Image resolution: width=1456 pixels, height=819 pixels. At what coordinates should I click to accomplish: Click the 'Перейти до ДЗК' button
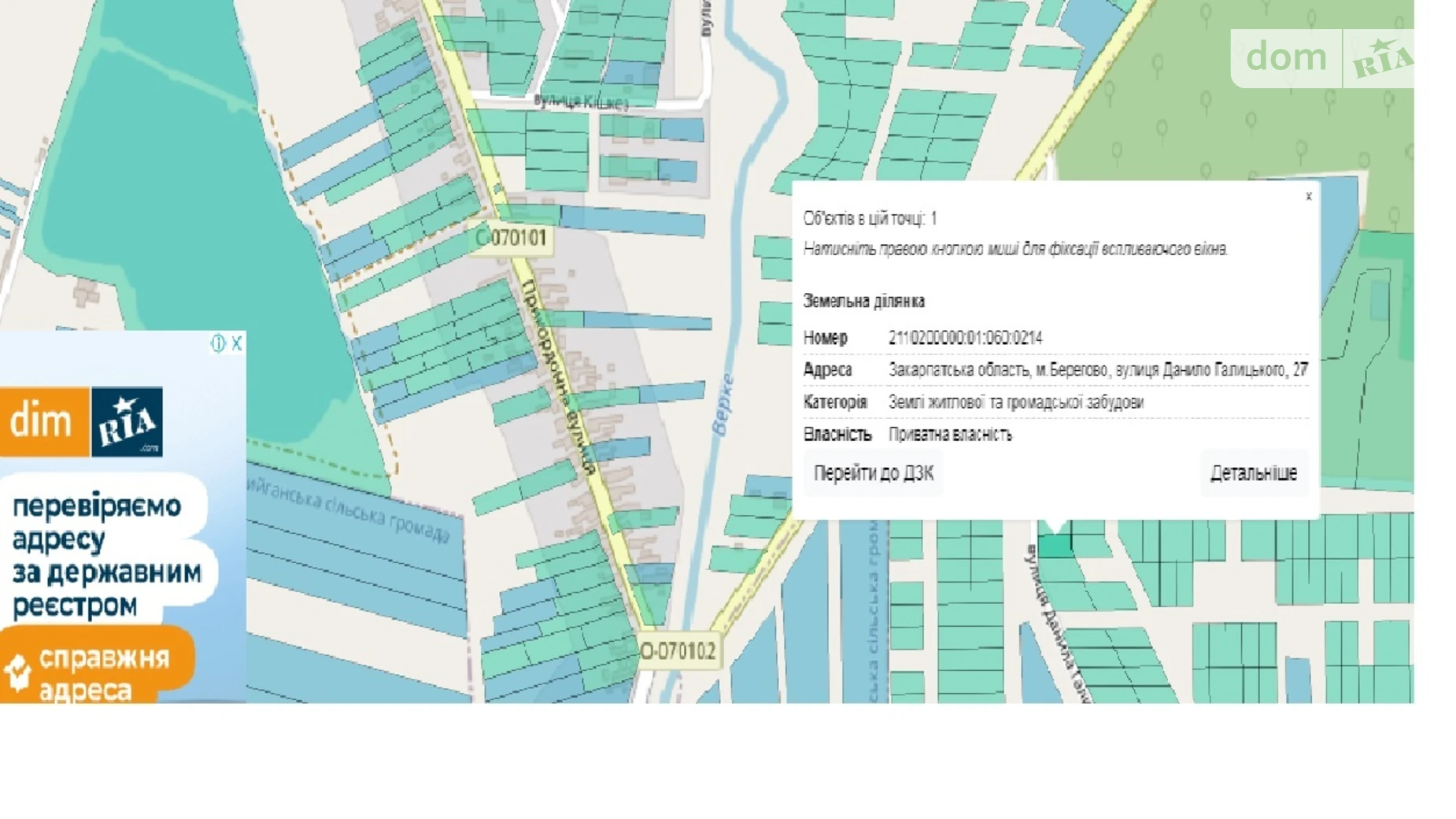(873, 473)
